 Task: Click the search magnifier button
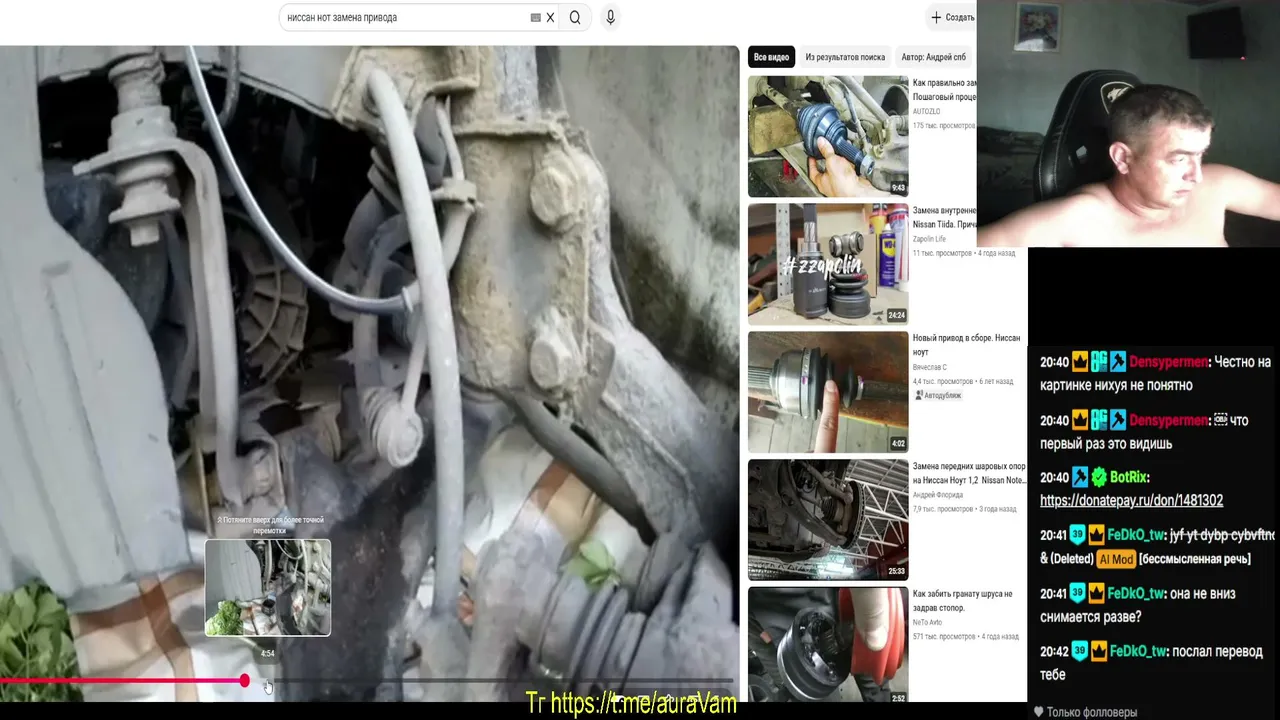(575, 17)
